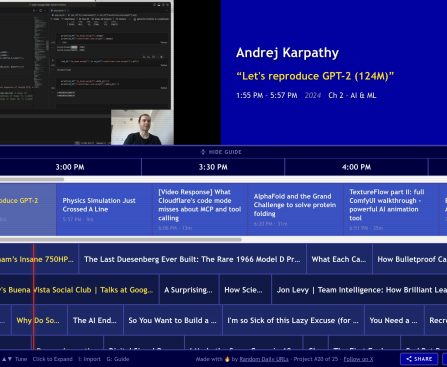Click the Share button
This screenshot has width=447, height=367.
coord(419,359)
